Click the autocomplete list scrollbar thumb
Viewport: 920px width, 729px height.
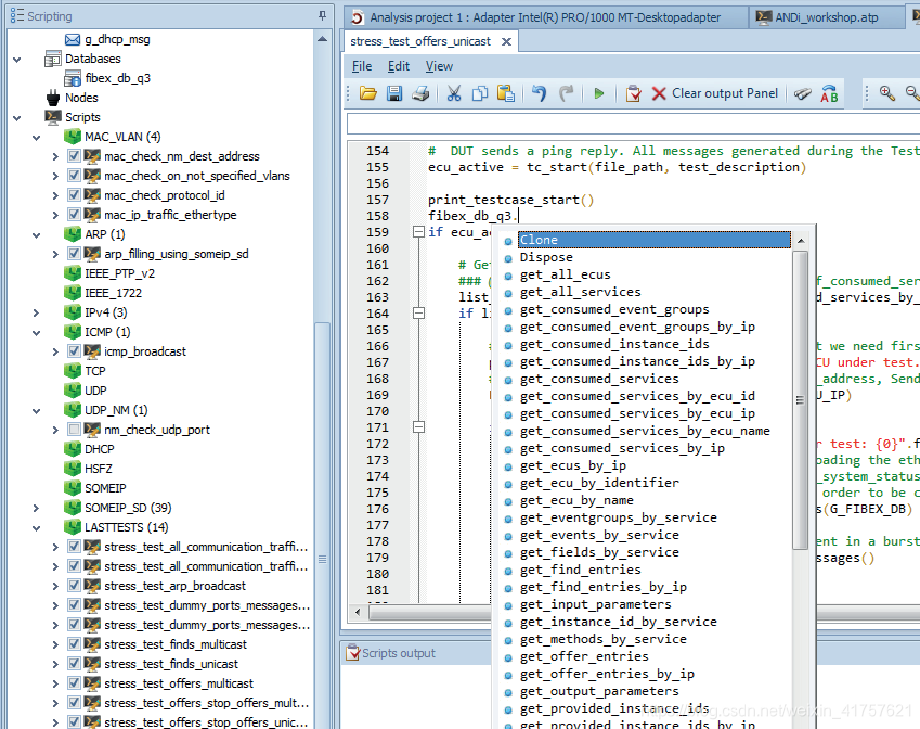pyautogui.click(x=800, y=400)
